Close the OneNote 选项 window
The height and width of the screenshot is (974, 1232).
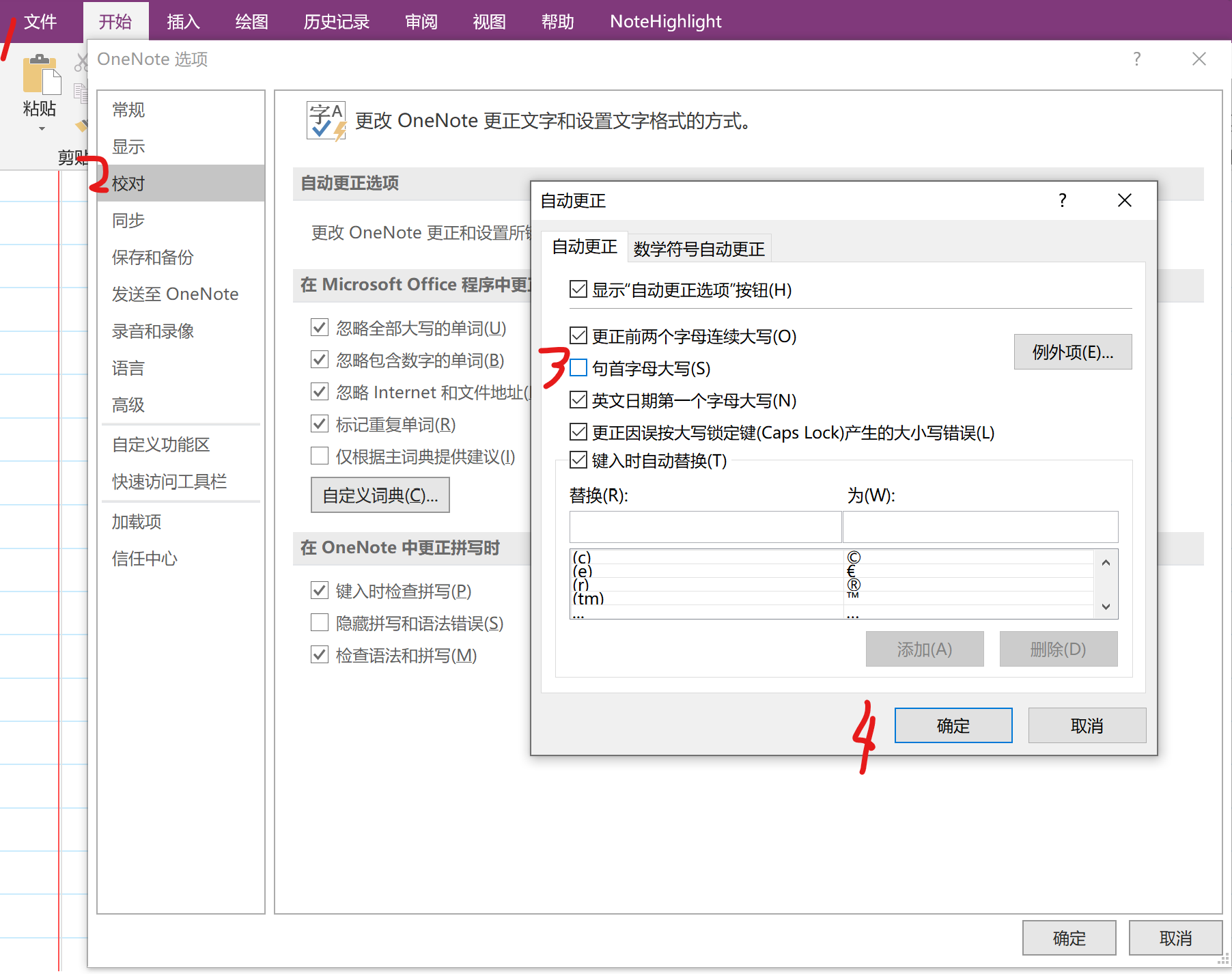[x=1199, y=59]
